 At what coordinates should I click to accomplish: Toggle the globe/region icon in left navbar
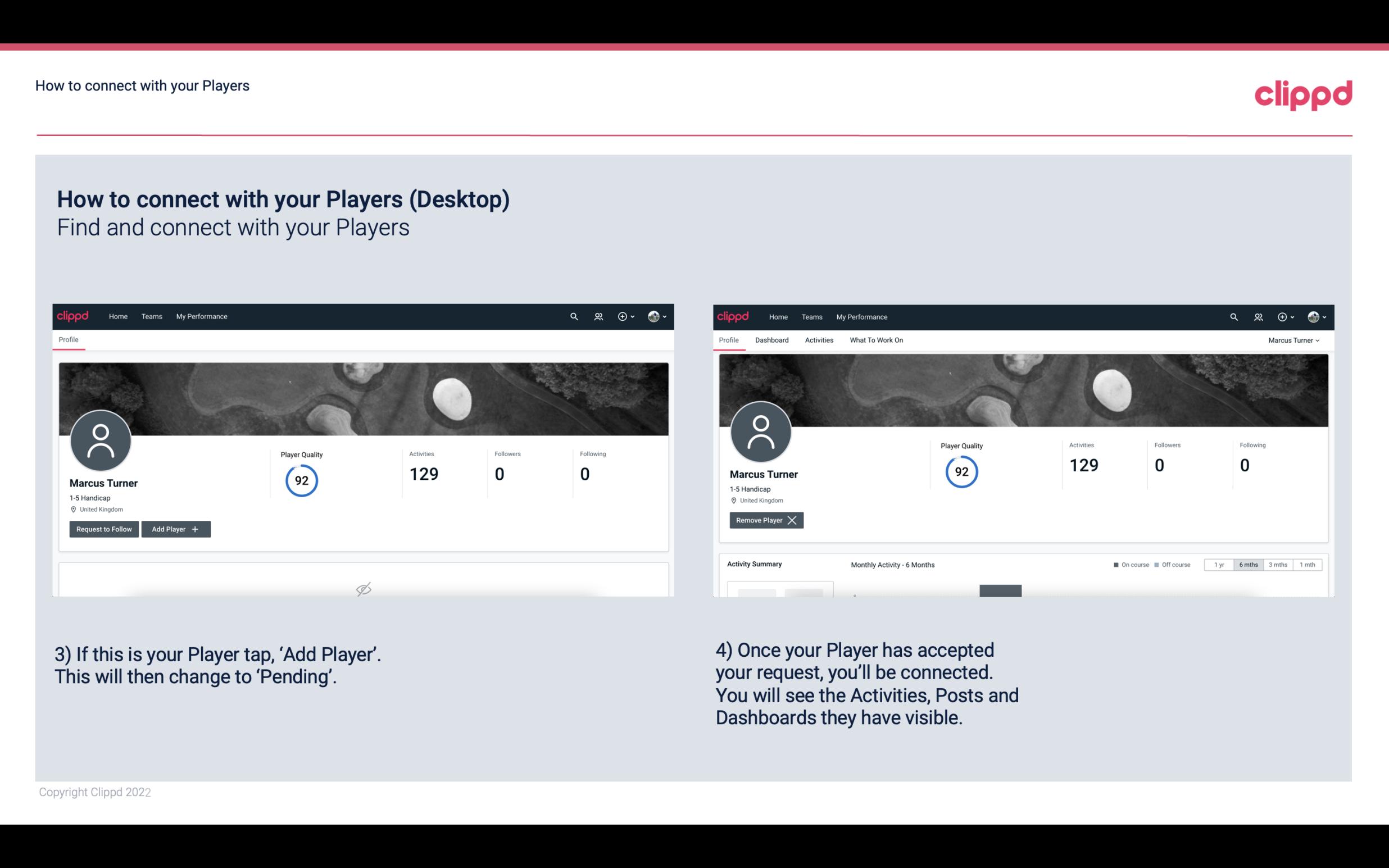coord(654,316)
